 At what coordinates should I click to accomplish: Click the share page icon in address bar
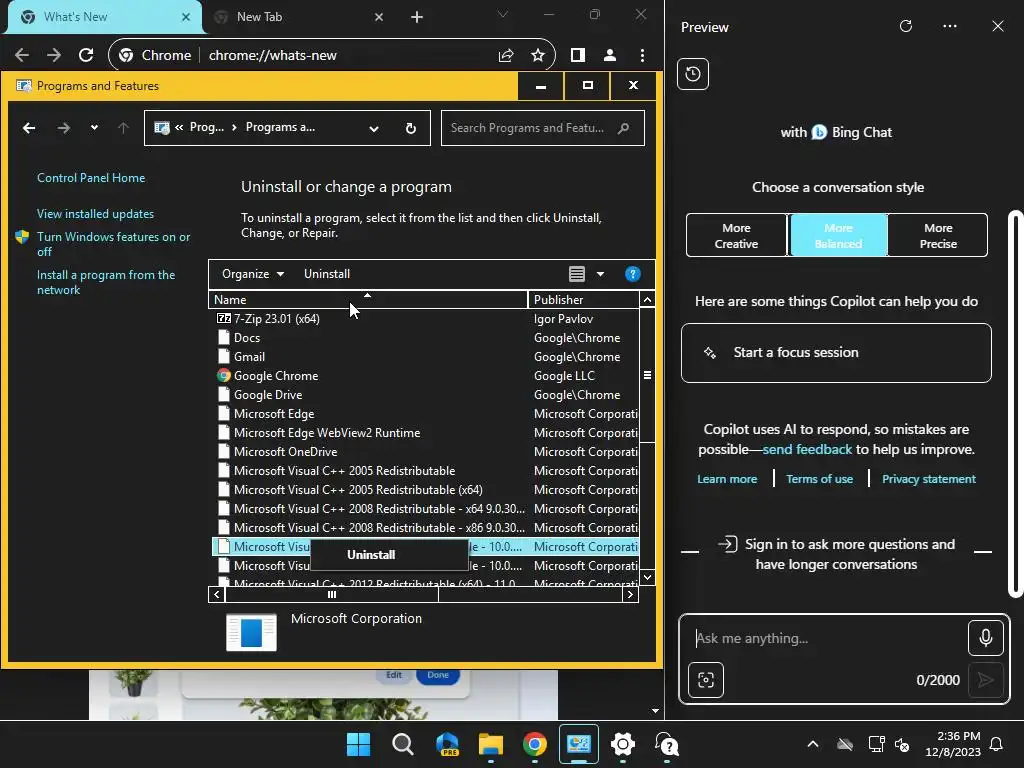tap(506, 56)
